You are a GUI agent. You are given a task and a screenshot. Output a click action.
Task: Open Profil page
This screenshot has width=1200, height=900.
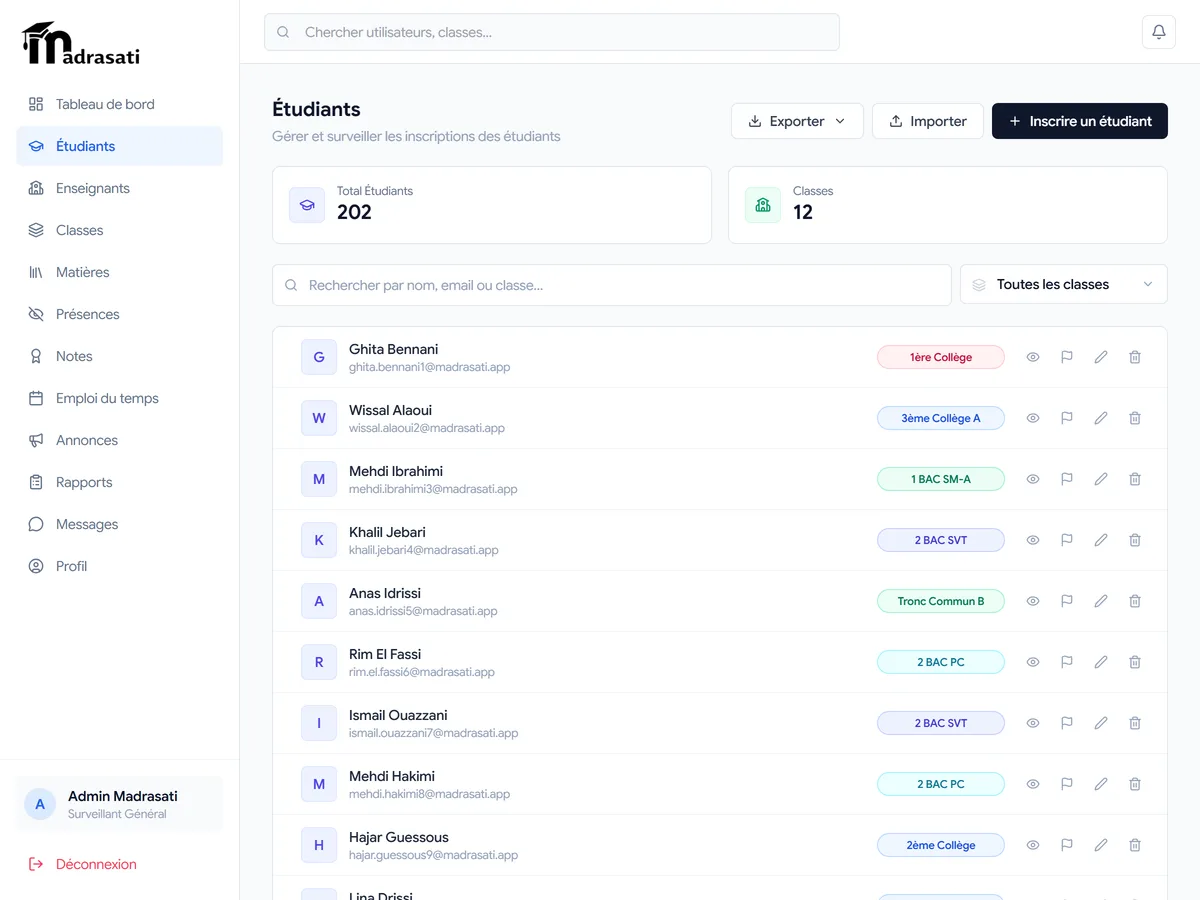tap(119, 566)
